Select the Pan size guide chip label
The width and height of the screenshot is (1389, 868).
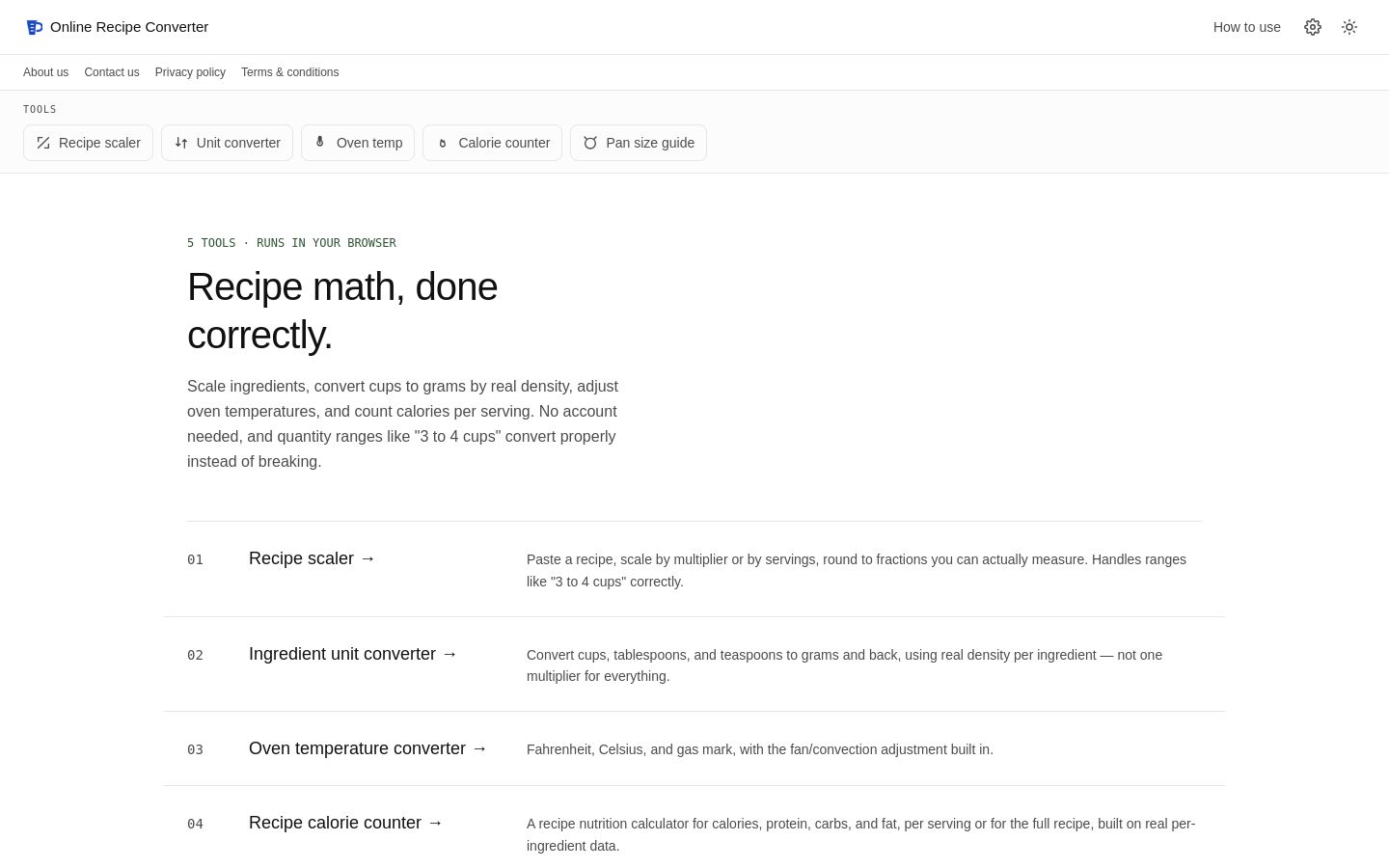(x=650, y=143)
